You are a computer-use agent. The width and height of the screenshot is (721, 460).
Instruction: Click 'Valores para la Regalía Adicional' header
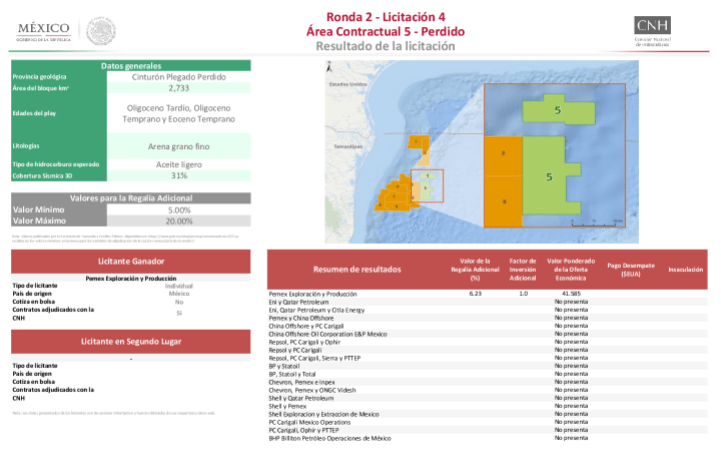tap(131, 198)
